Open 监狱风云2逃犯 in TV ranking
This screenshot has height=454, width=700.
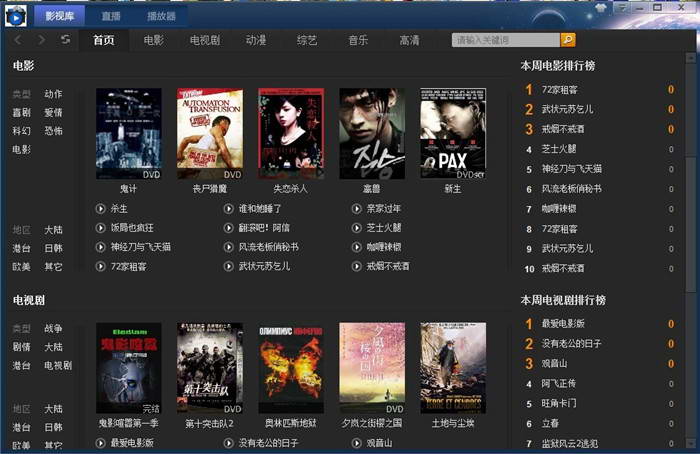(570, 443)
